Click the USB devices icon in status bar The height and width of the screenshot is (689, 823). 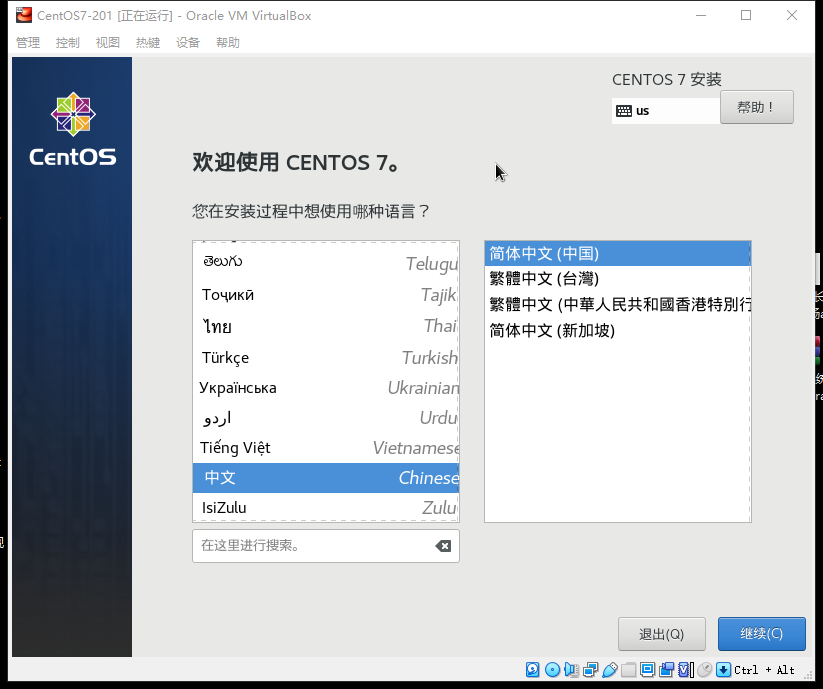point(610,670)
